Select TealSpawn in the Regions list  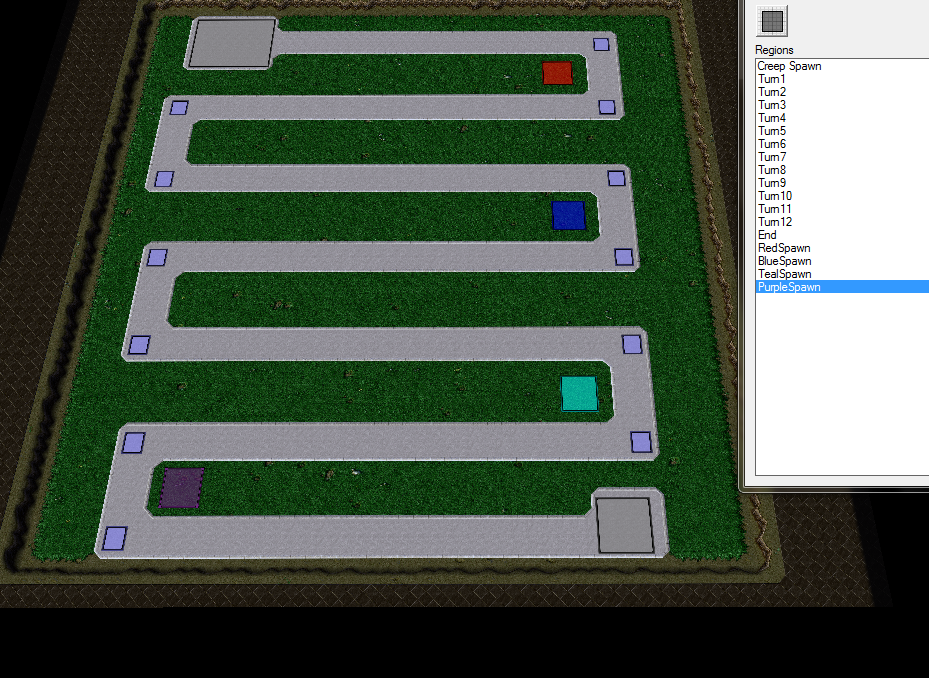(784, 274)
